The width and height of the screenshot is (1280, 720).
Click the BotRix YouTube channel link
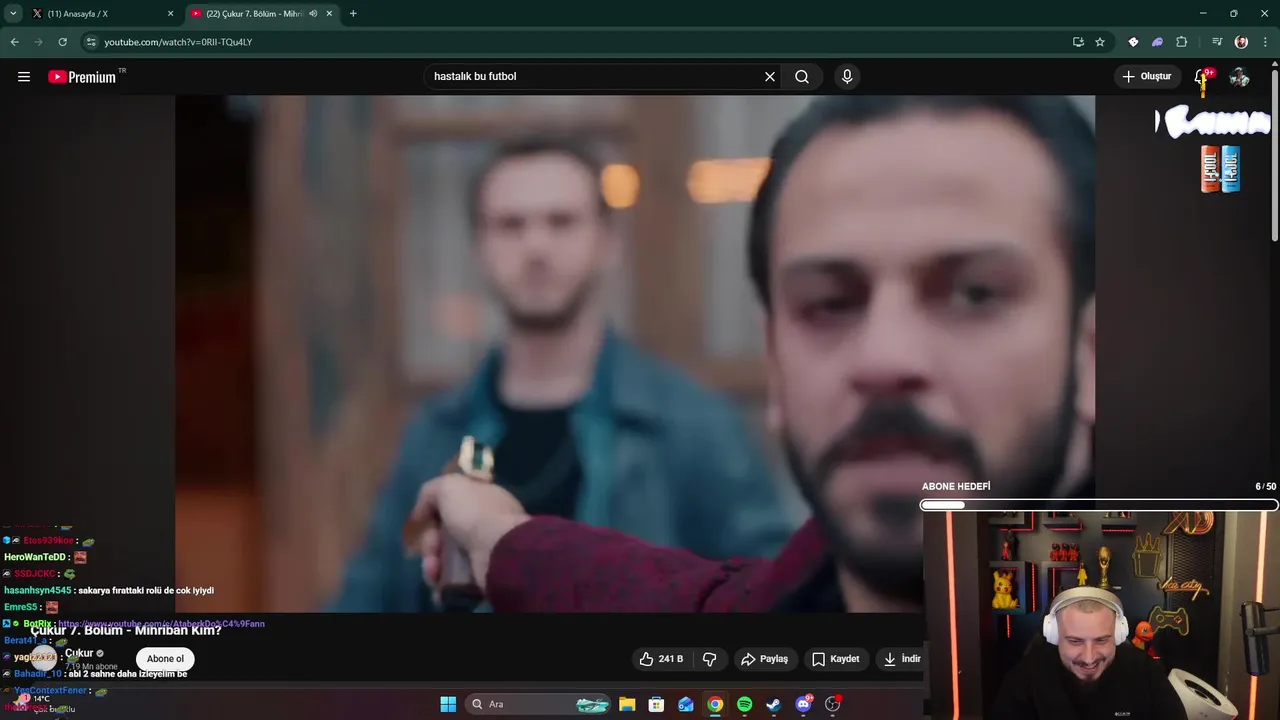(161, 624)
